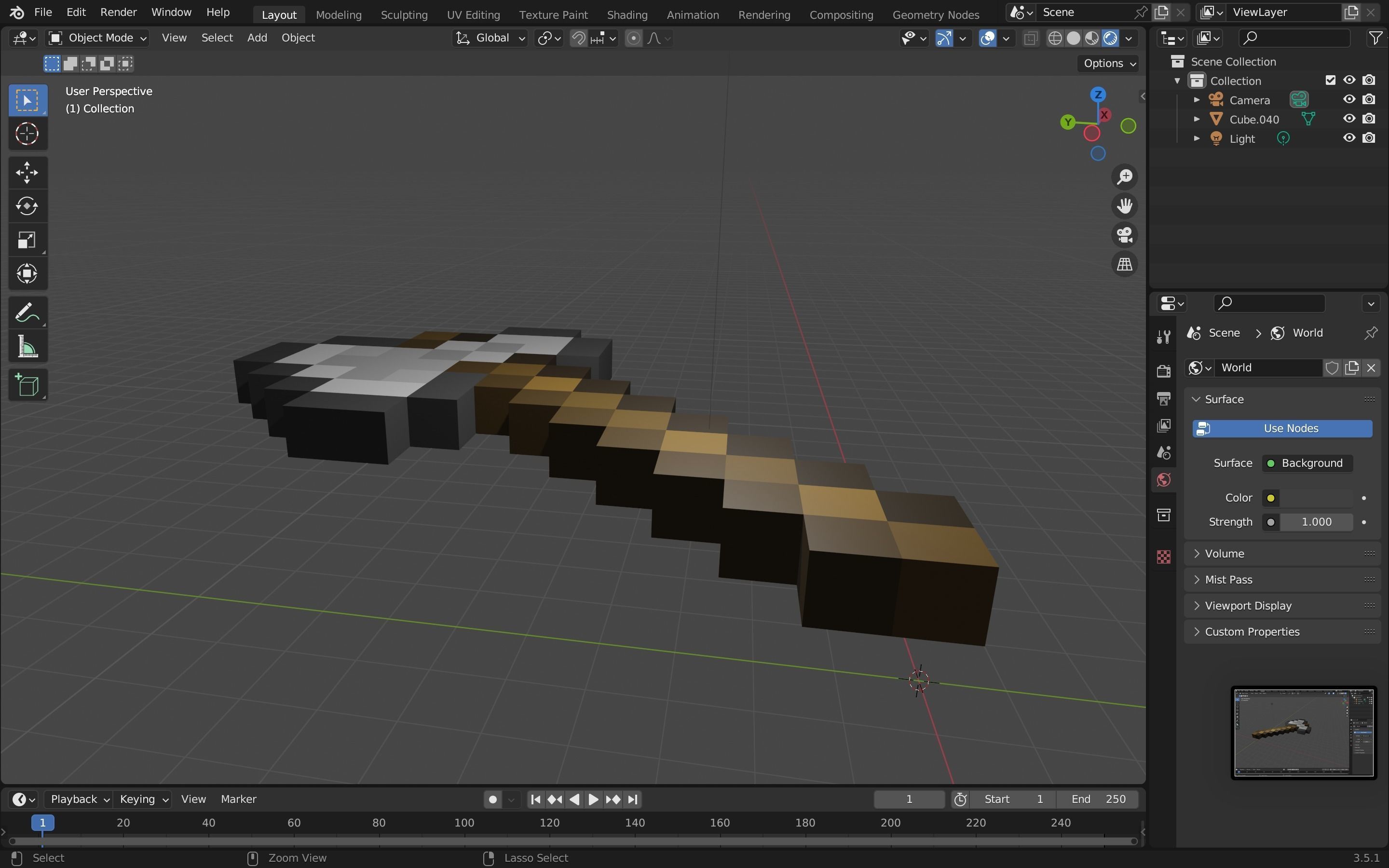Image resolution: width=1389 pixels, height=868 pixels.
Task: Select the Add Cube tool
Action: coord(27,385)
